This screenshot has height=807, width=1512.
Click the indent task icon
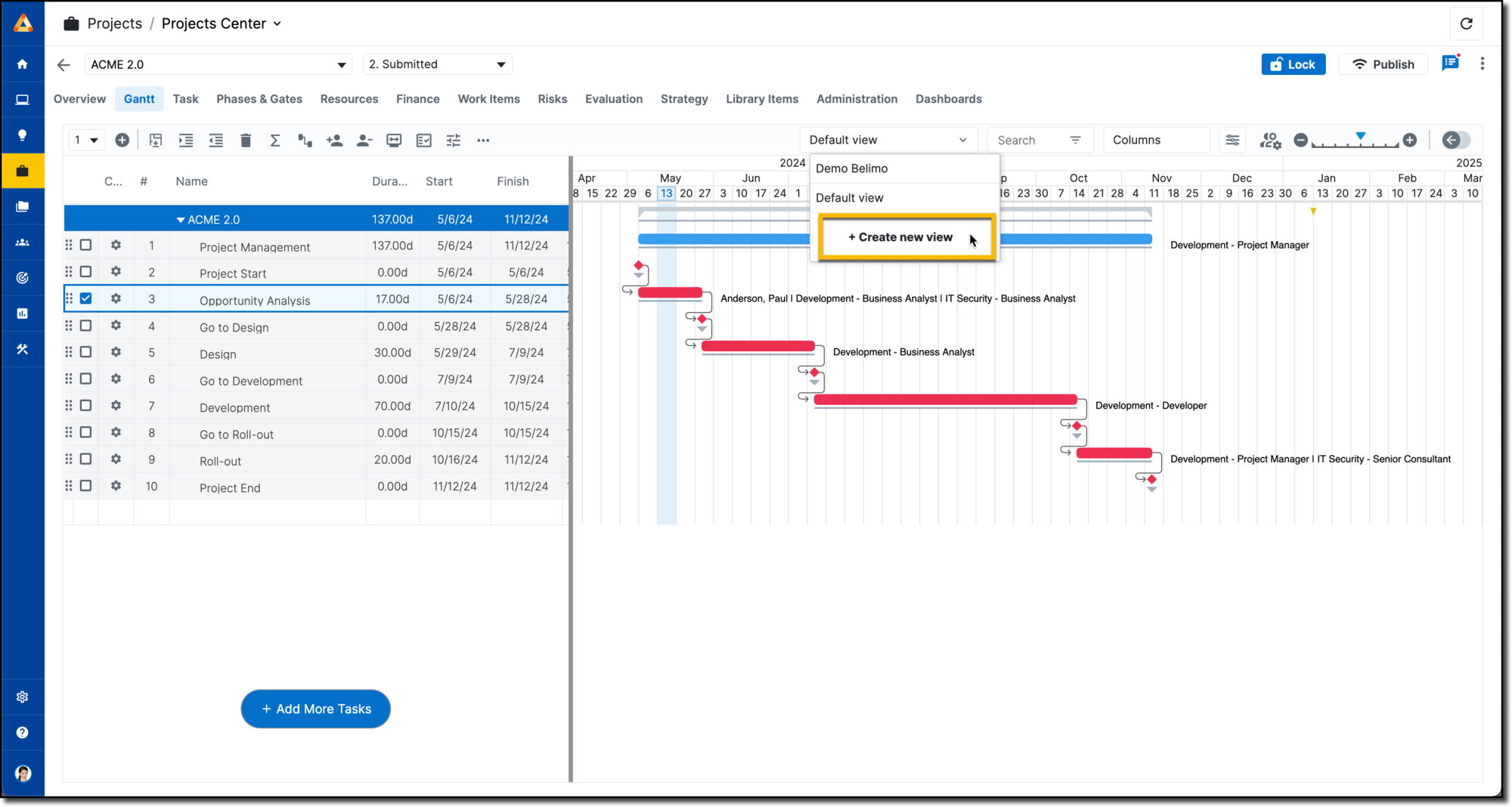pyautogui.click(x=186, y=141)
